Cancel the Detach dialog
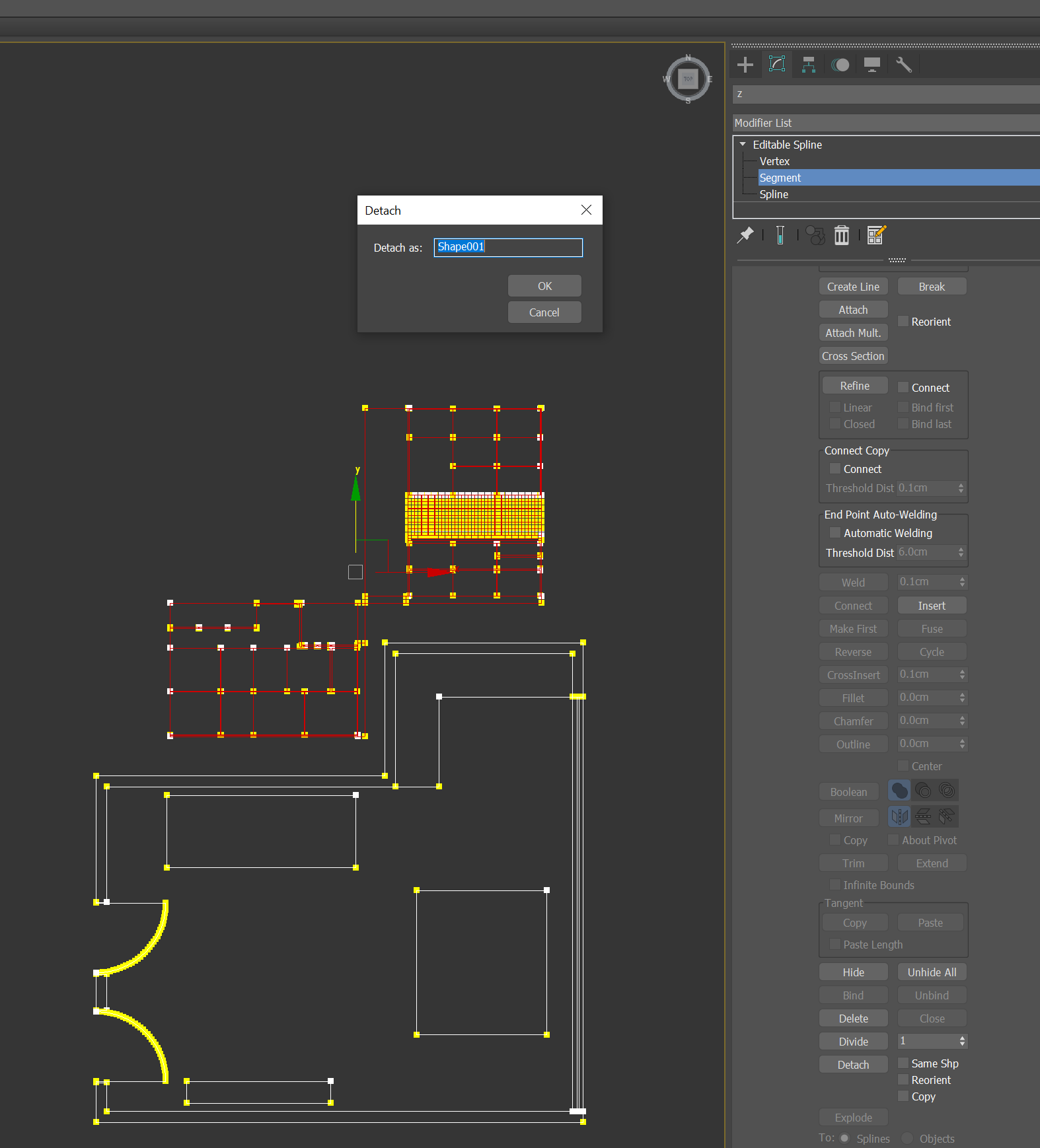Screen dimensions: 1040x1148 [544, 312]
